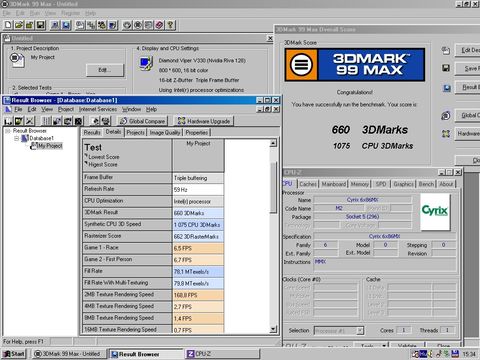
Task: Open the Mainboard tab in CPU-Z
Action: (334, 184)
